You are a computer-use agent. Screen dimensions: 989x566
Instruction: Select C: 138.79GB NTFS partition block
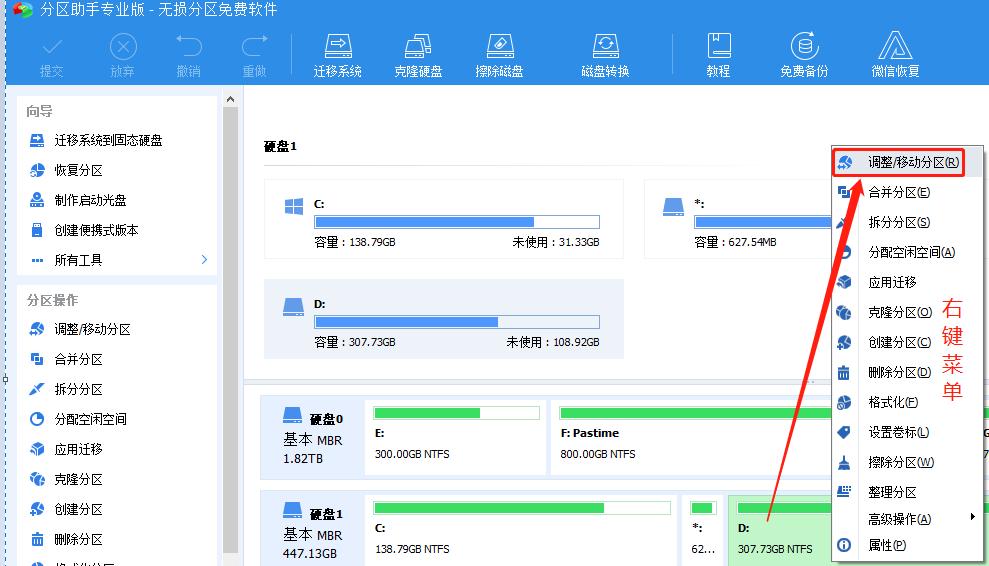[x=521, y=531]
